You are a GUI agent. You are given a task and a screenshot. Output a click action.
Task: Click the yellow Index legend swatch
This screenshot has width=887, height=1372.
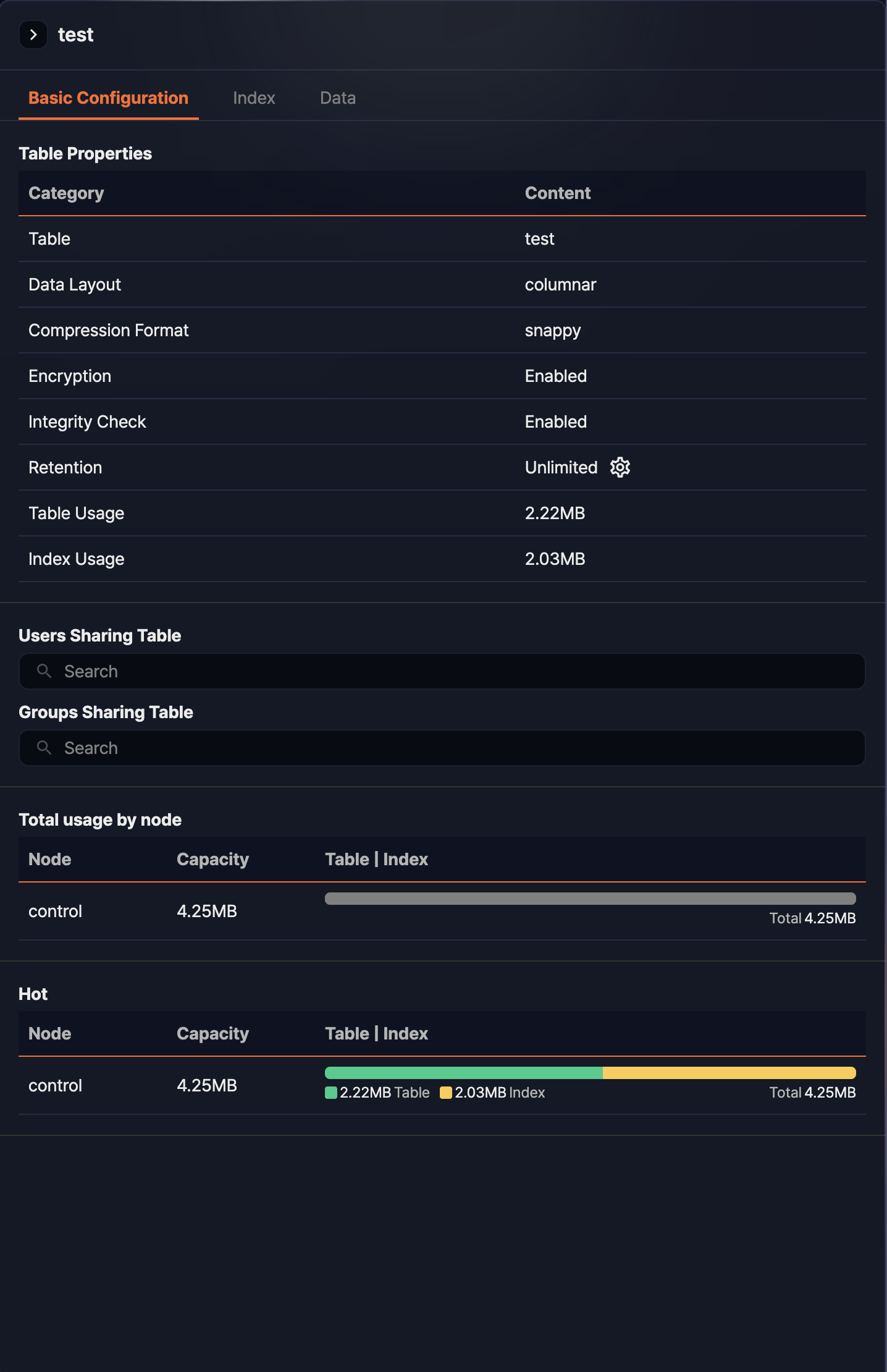coord(446,1093)
